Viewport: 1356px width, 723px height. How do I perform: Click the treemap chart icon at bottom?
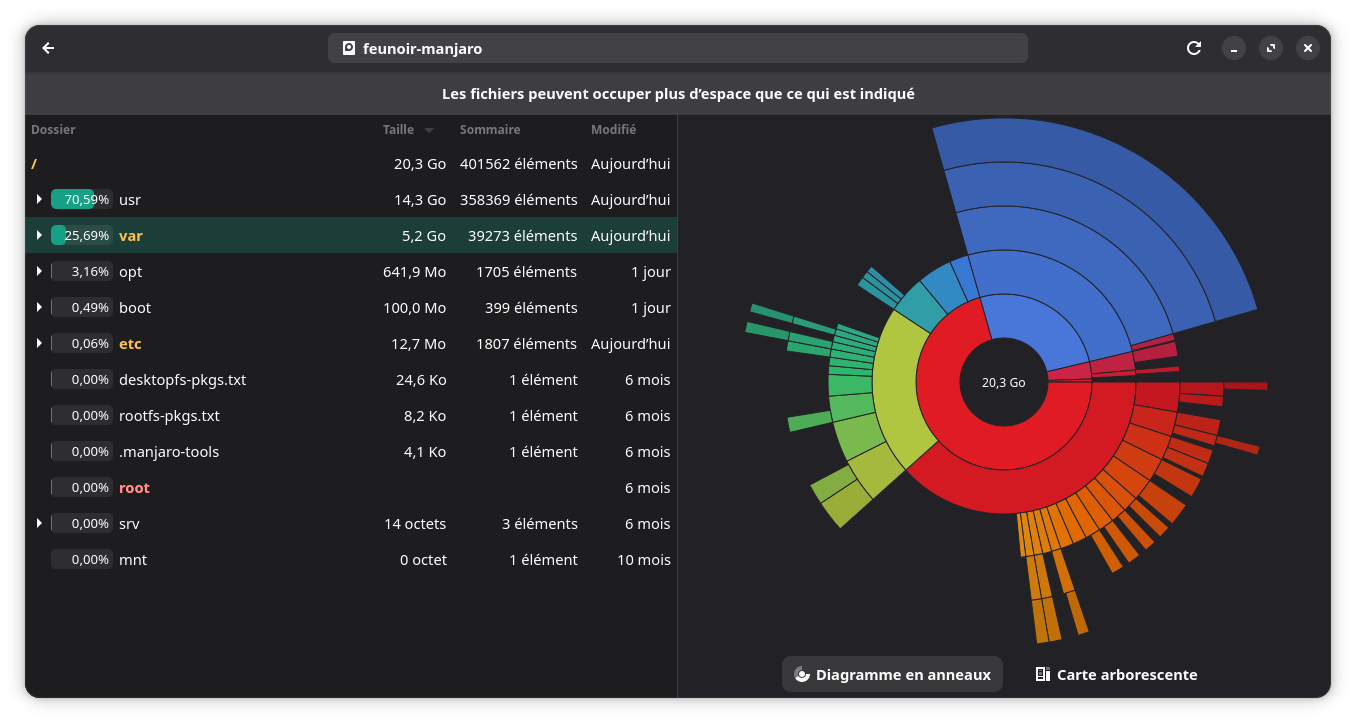[1042, 675]
